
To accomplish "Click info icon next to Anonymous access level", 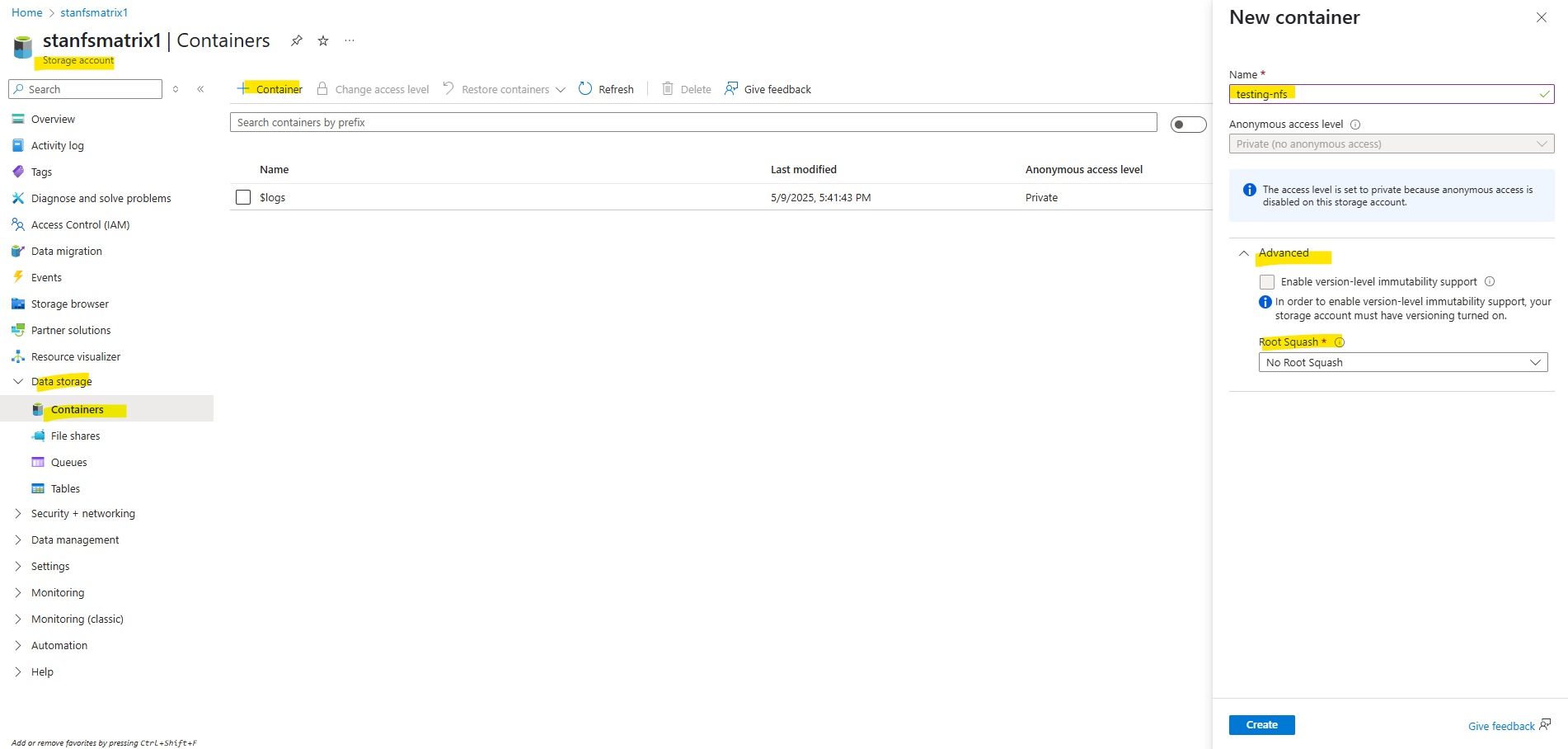I will [x=1355, y=125].
